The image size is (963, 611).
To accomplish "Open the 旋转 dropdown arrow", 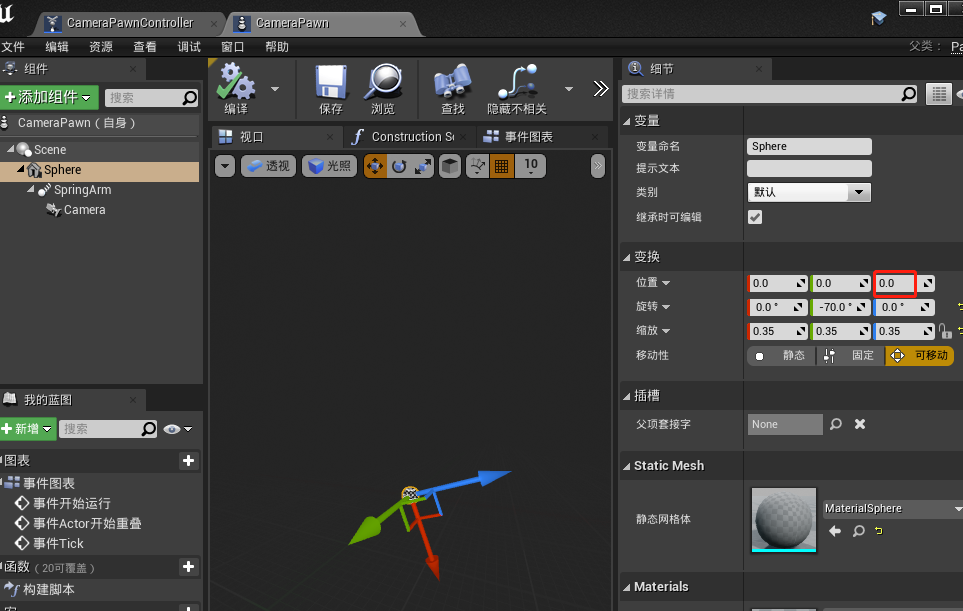I will (x=666, y=306).
